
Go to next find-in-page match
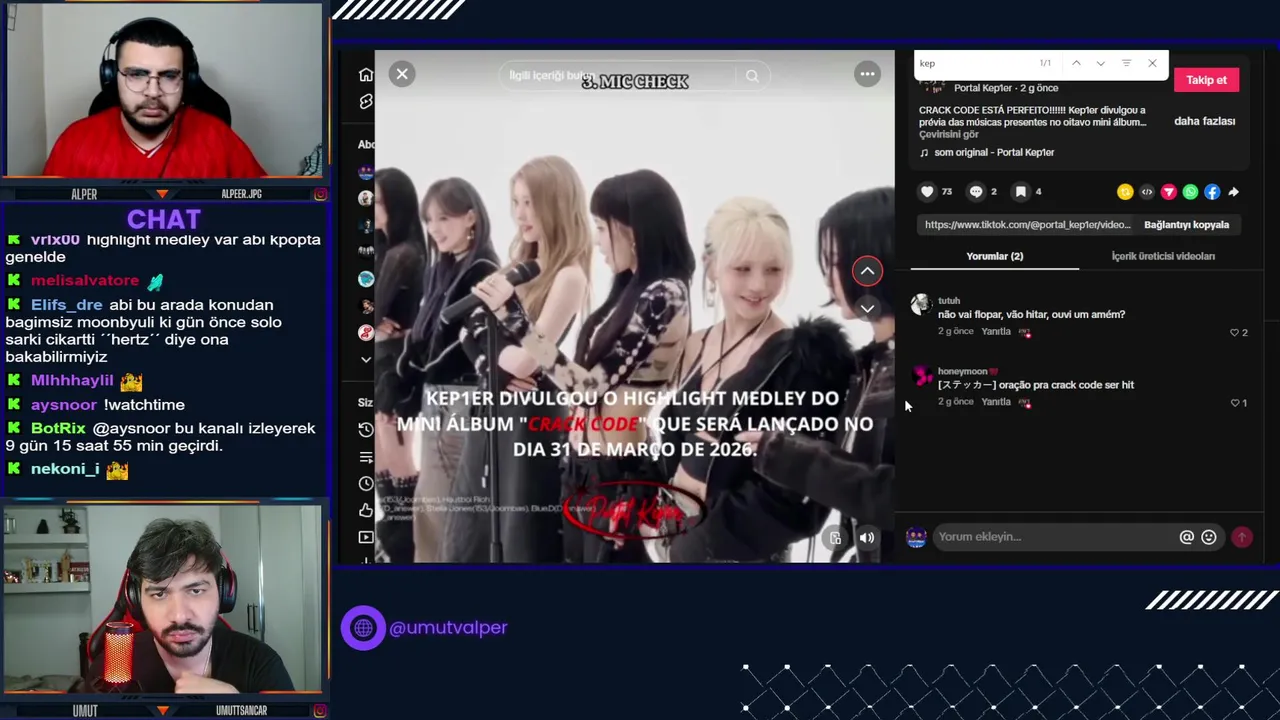[1101, 63]
